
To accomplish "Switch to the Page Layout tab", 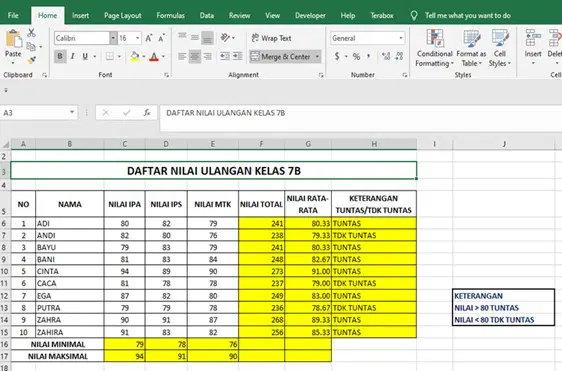I will (123, 15).
